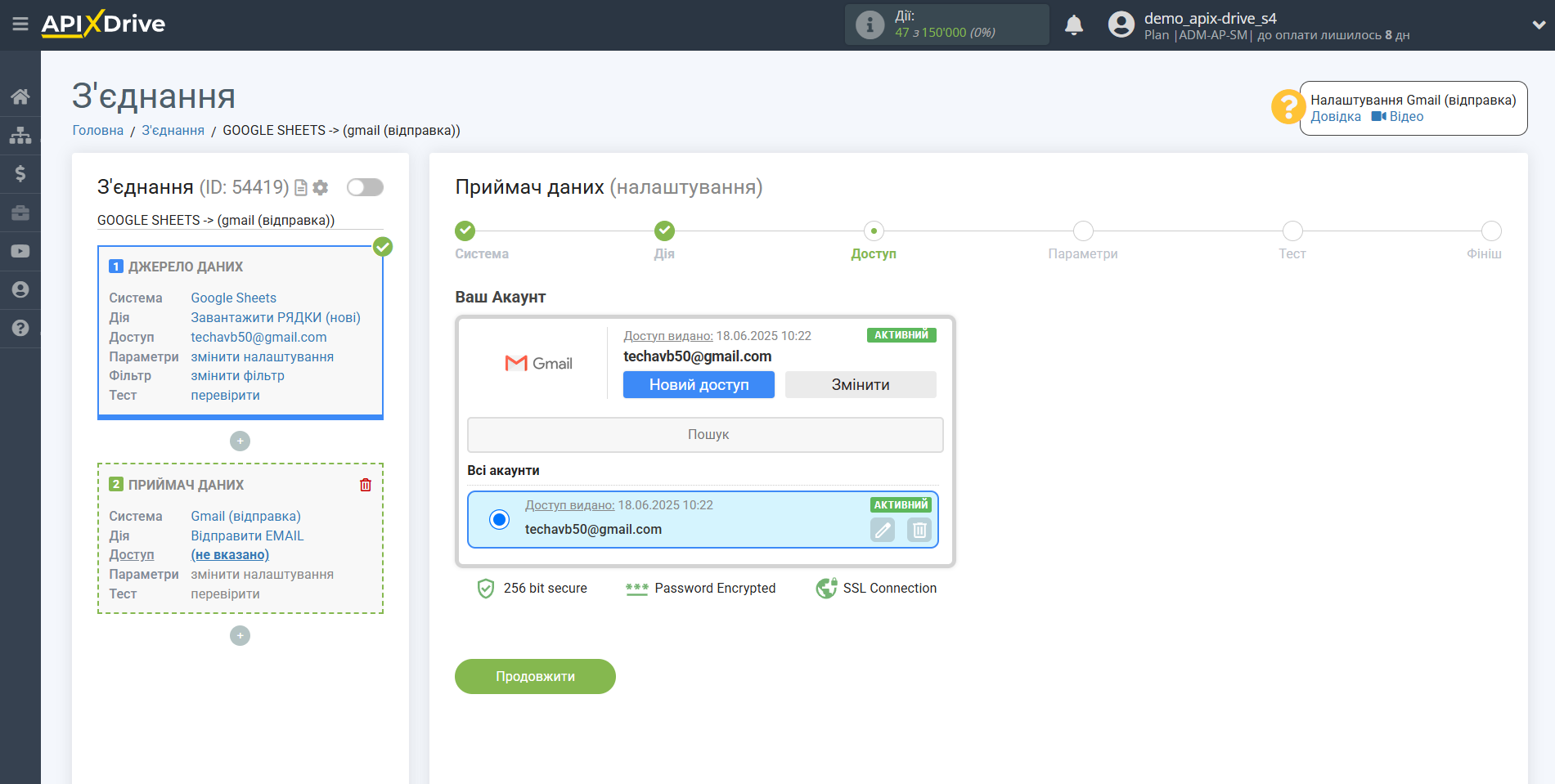Click the Продовжити button
This screenshot has height=784, width=1555.
click(x=535, y=677)
